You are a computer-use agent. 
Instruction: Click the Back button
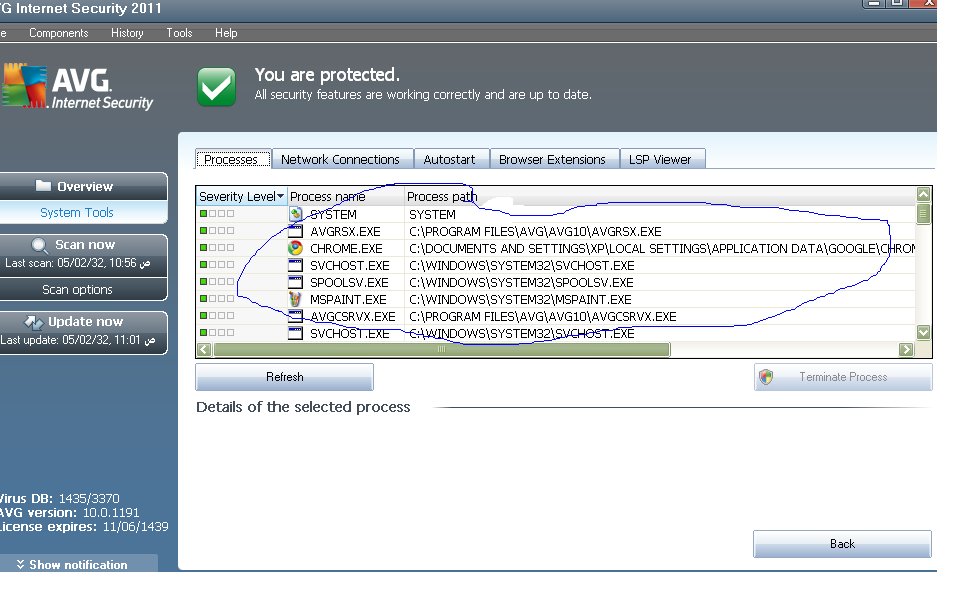842,544
